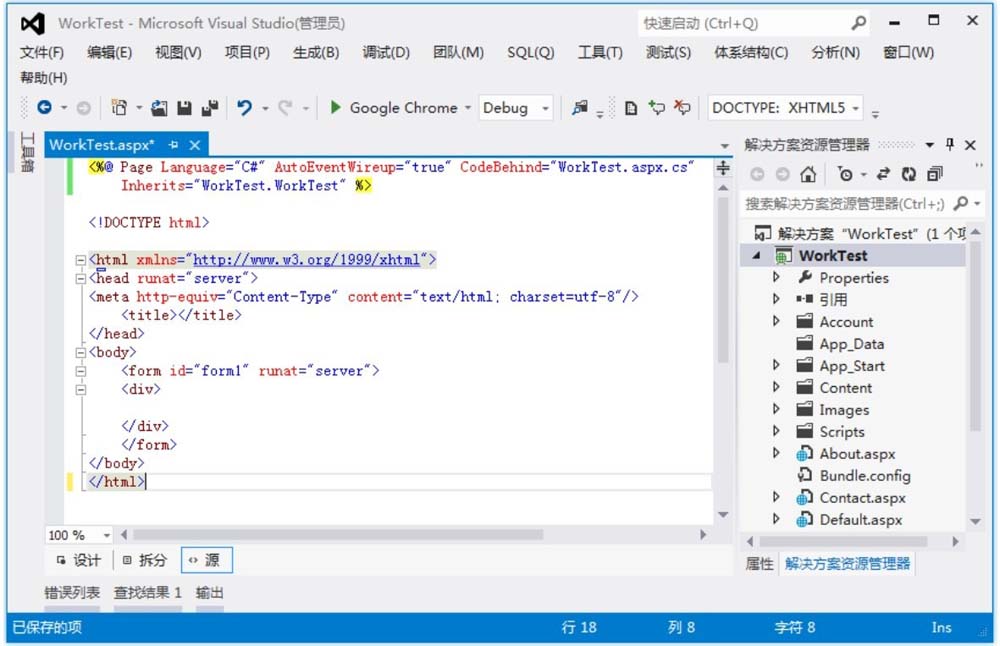The image size is (1000, 646).
Task: Click the editor vertical scrollbar
Action: (x=723, y=280)
